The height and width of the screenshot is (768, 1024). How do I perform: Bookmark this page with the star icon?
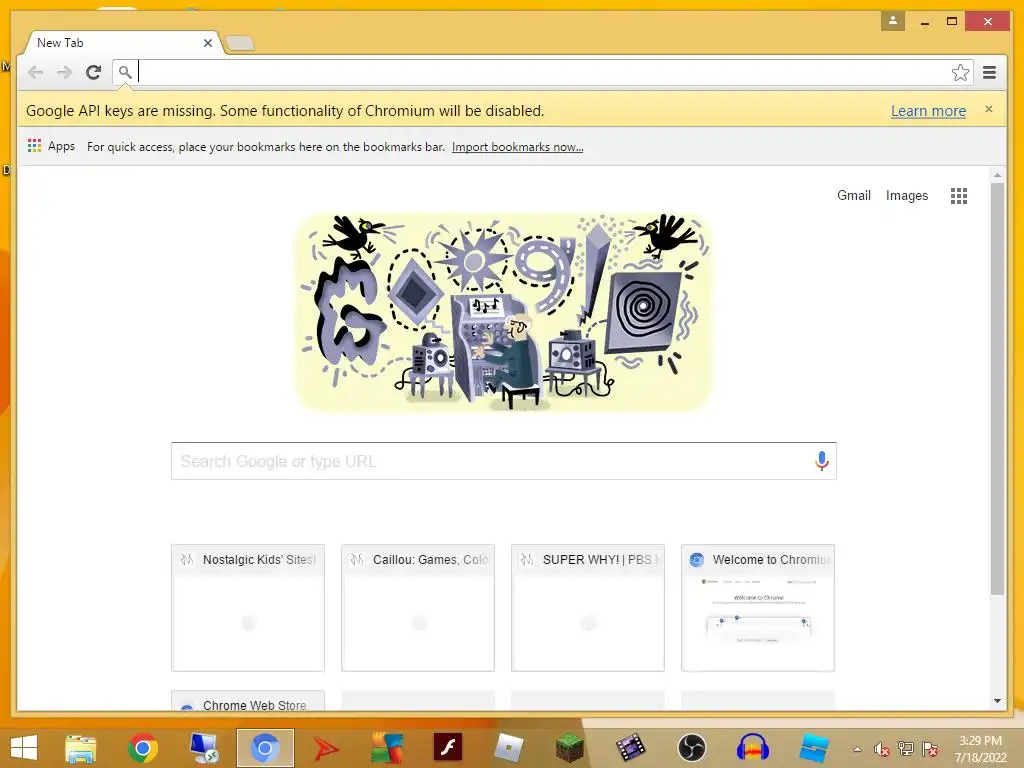[x=960, y=72]
